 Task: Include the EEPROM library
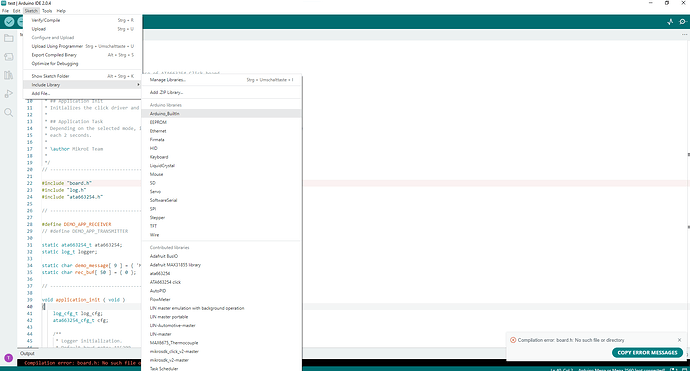click(222, 122)
